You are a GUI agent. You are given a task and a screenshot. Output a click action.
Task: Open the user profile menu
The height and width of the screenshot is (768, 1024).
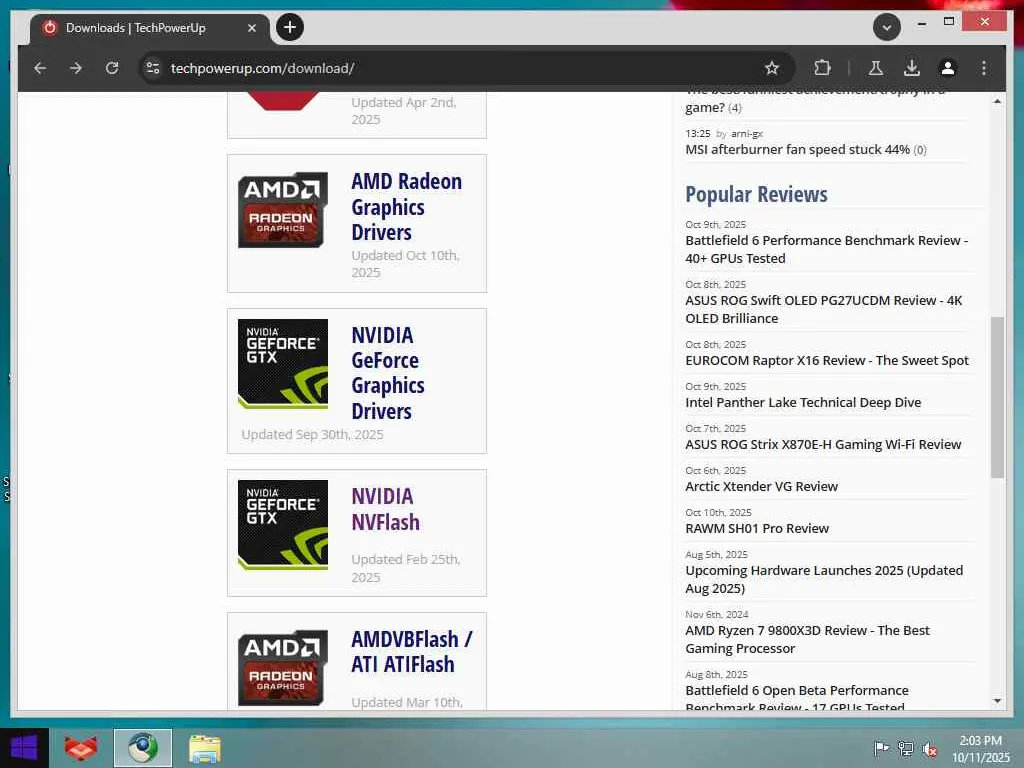pos(948,68)
